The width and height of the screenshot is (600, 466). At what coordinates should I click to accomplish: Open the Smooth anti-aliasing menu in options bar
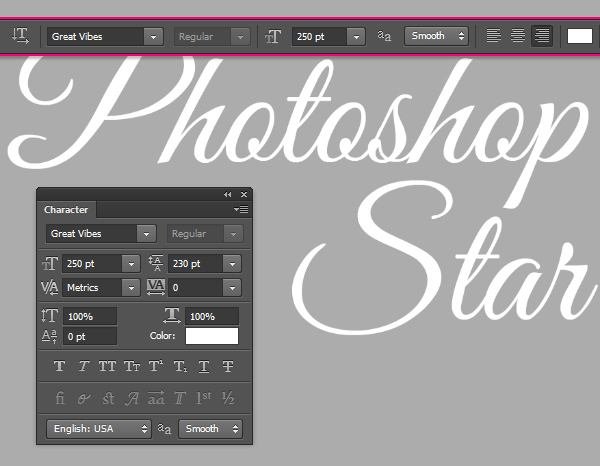437,36
